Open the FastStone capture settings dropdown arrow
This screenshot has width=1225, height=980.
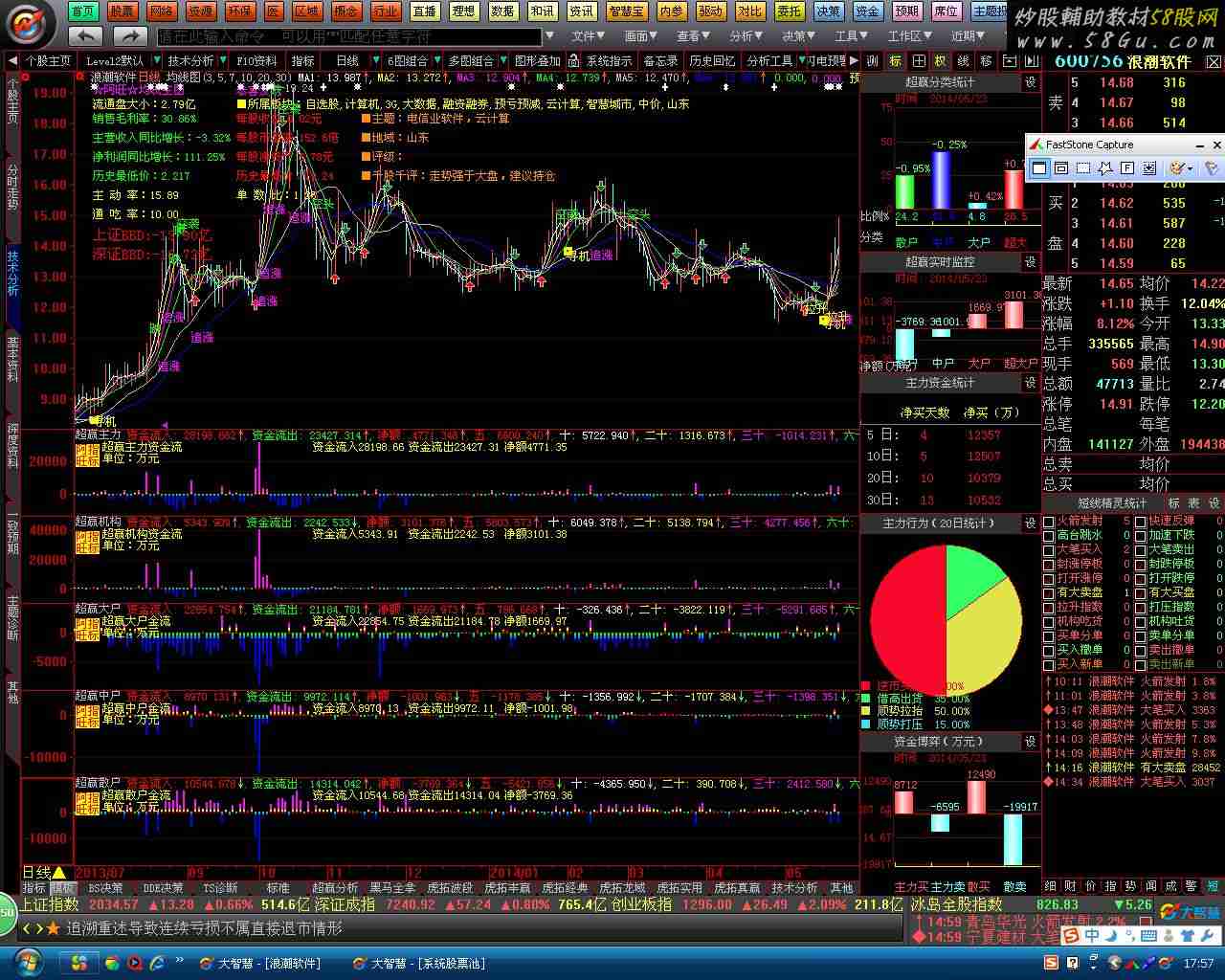click(x=1192, y=168)
